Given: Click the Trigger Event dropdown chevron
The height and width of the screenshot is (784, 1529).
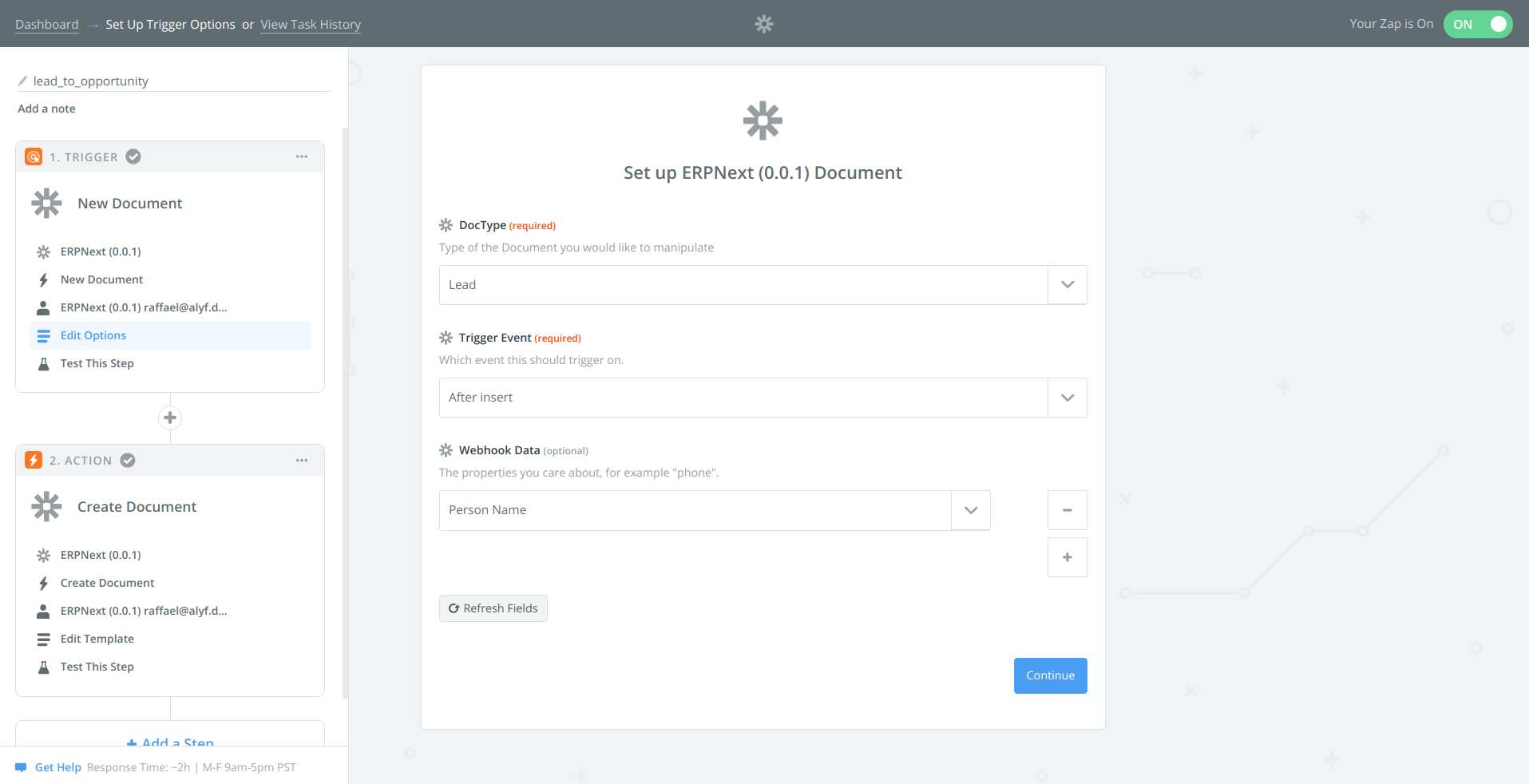Looking at the screenshot, I should pyautogui.click(x=1068, y=398).
